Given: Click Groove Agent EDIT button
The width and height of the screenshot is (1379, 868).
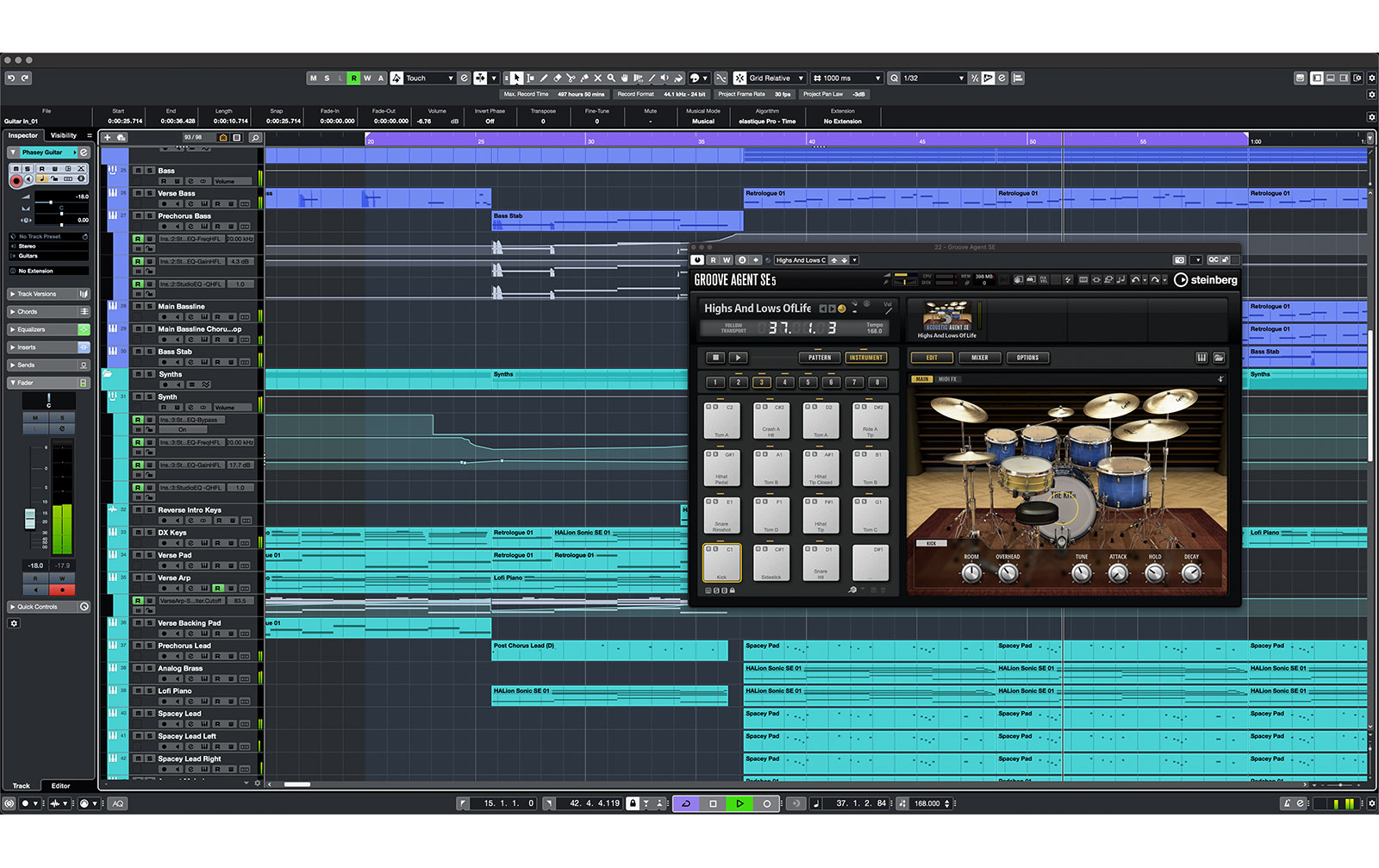Looking at the screenshot, I should tap(932, 358).
